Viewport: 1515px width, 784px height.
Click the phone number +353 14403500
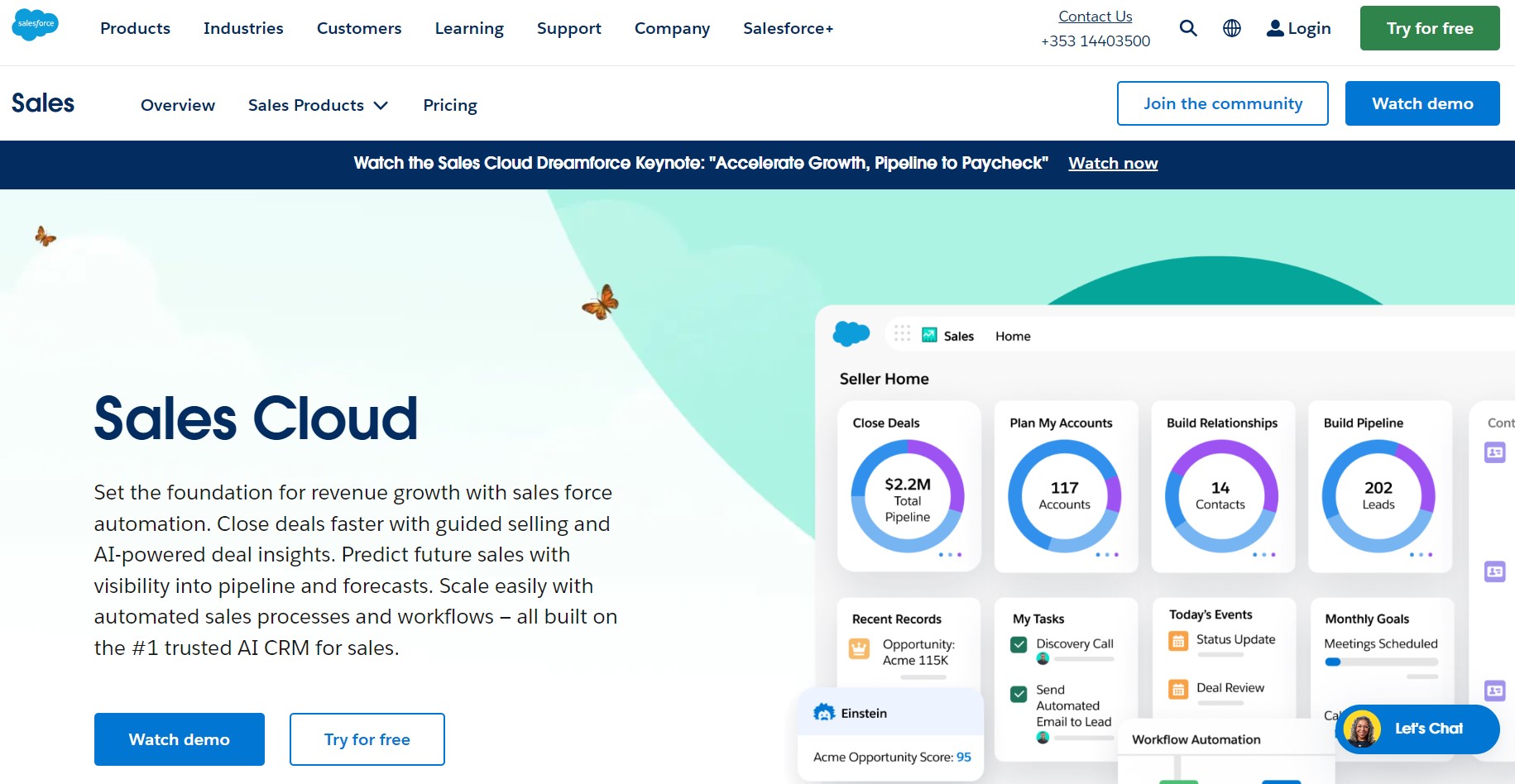(x=1095, y=41)
